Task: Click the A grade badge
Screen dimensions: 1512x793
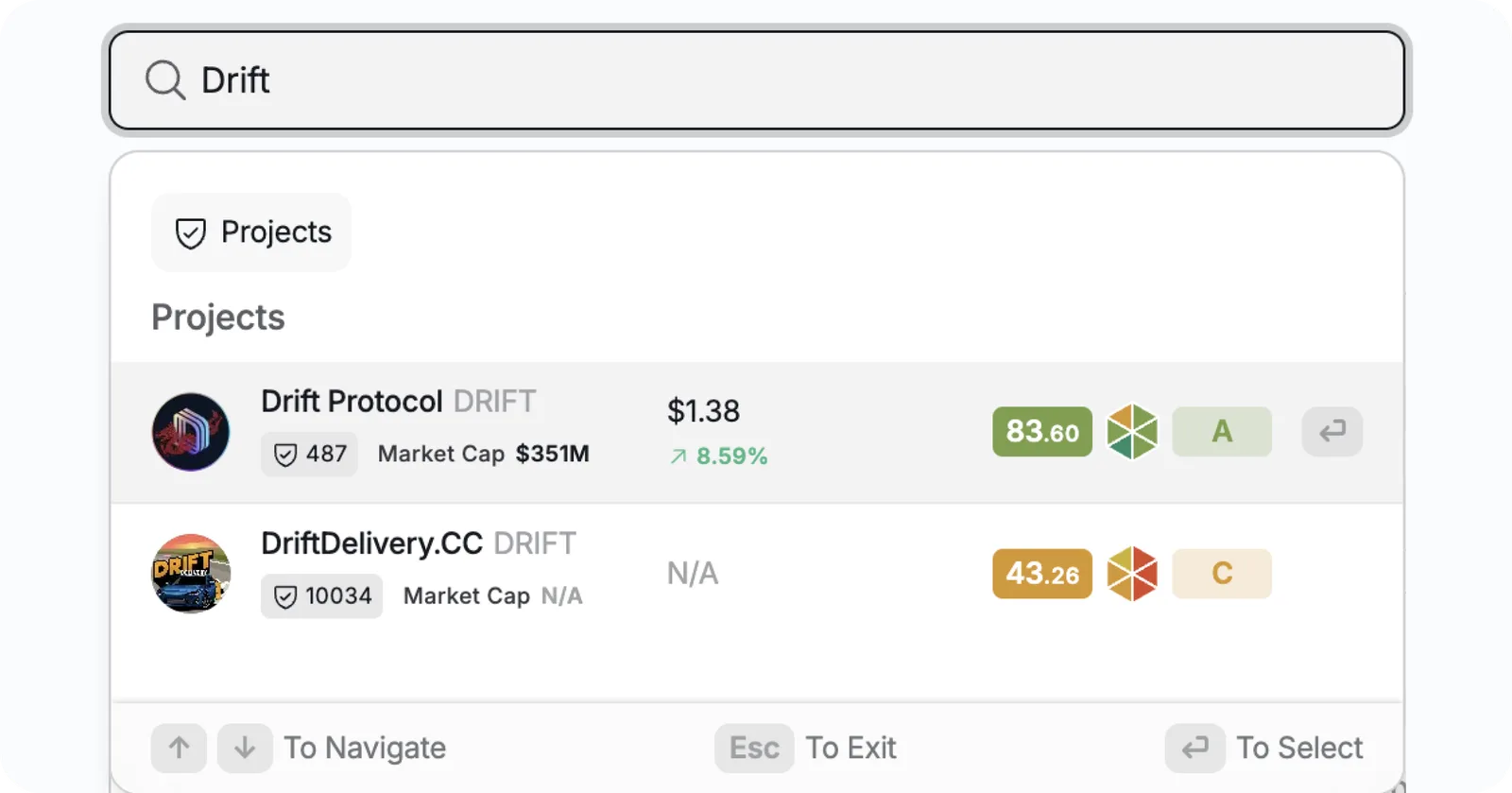Action: pos(1222,432)
